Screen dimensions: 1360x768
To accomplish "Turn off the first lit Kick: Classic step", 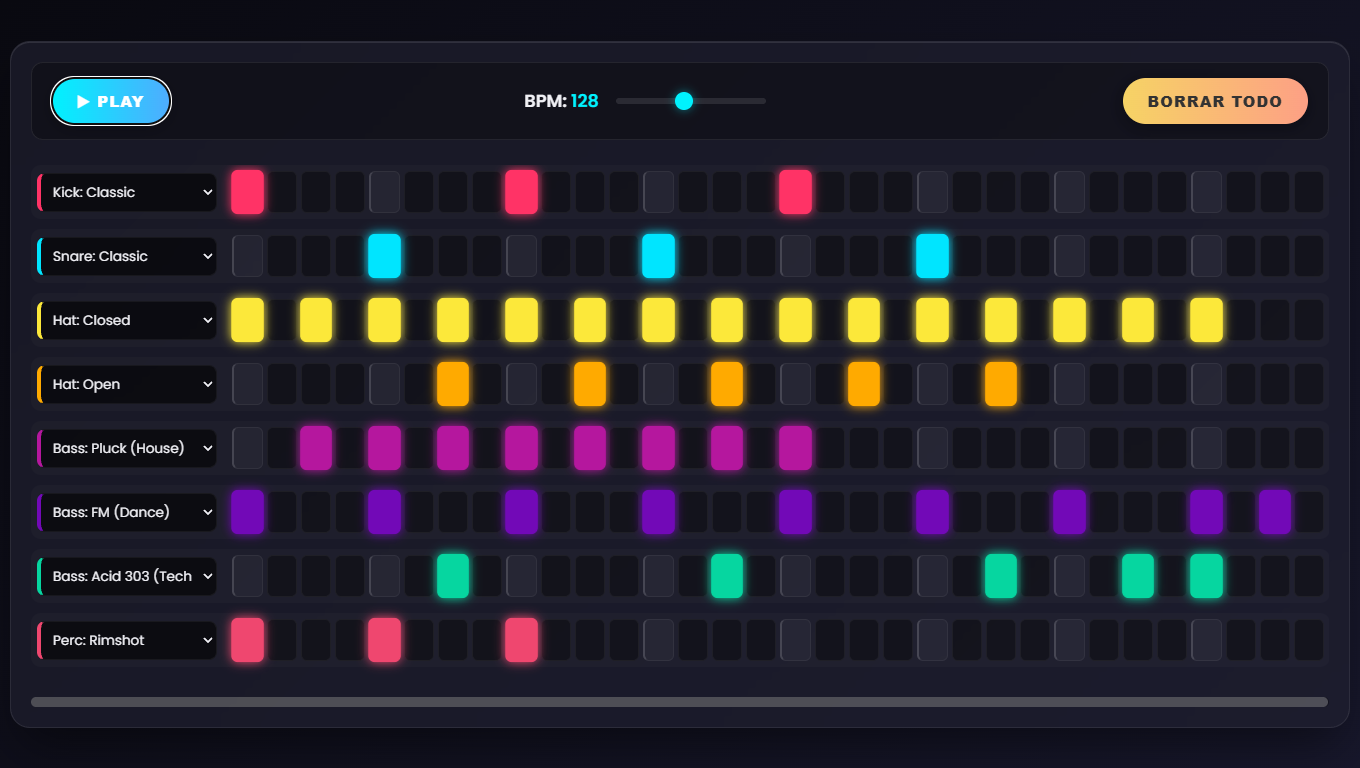I will tap(248, 192).
